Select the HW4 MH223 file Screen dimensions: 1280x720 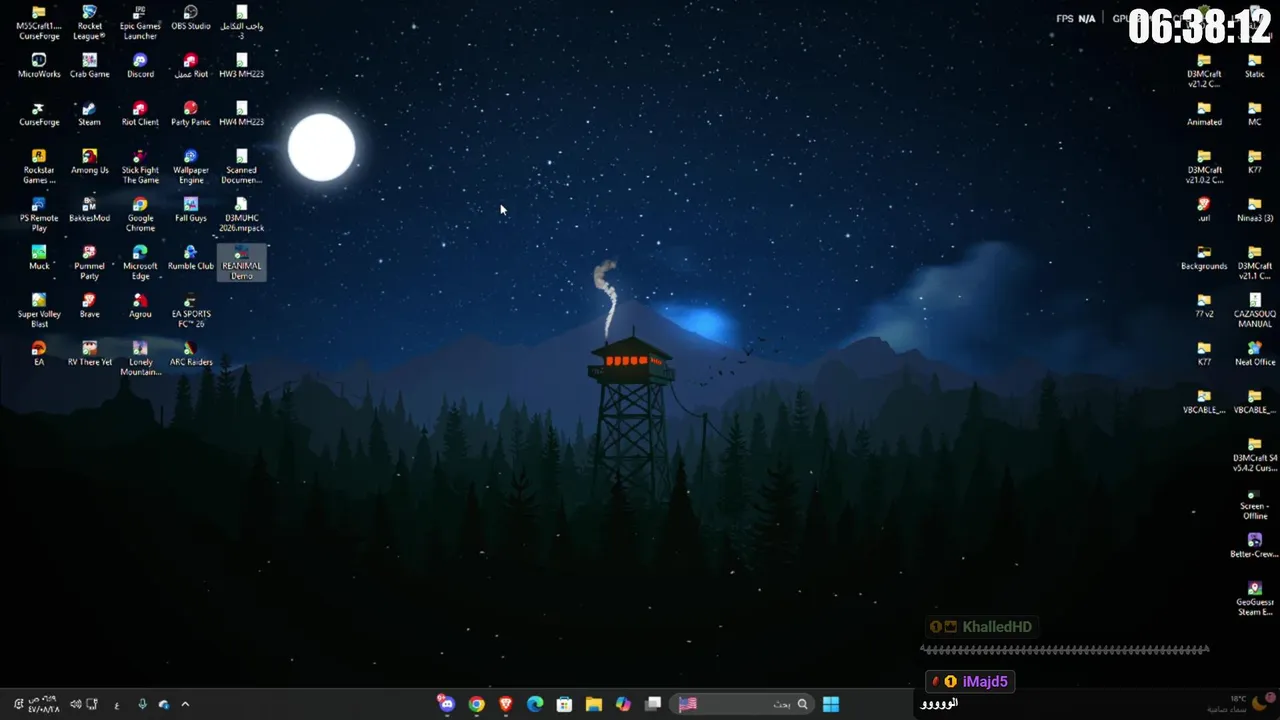(241, 114)
